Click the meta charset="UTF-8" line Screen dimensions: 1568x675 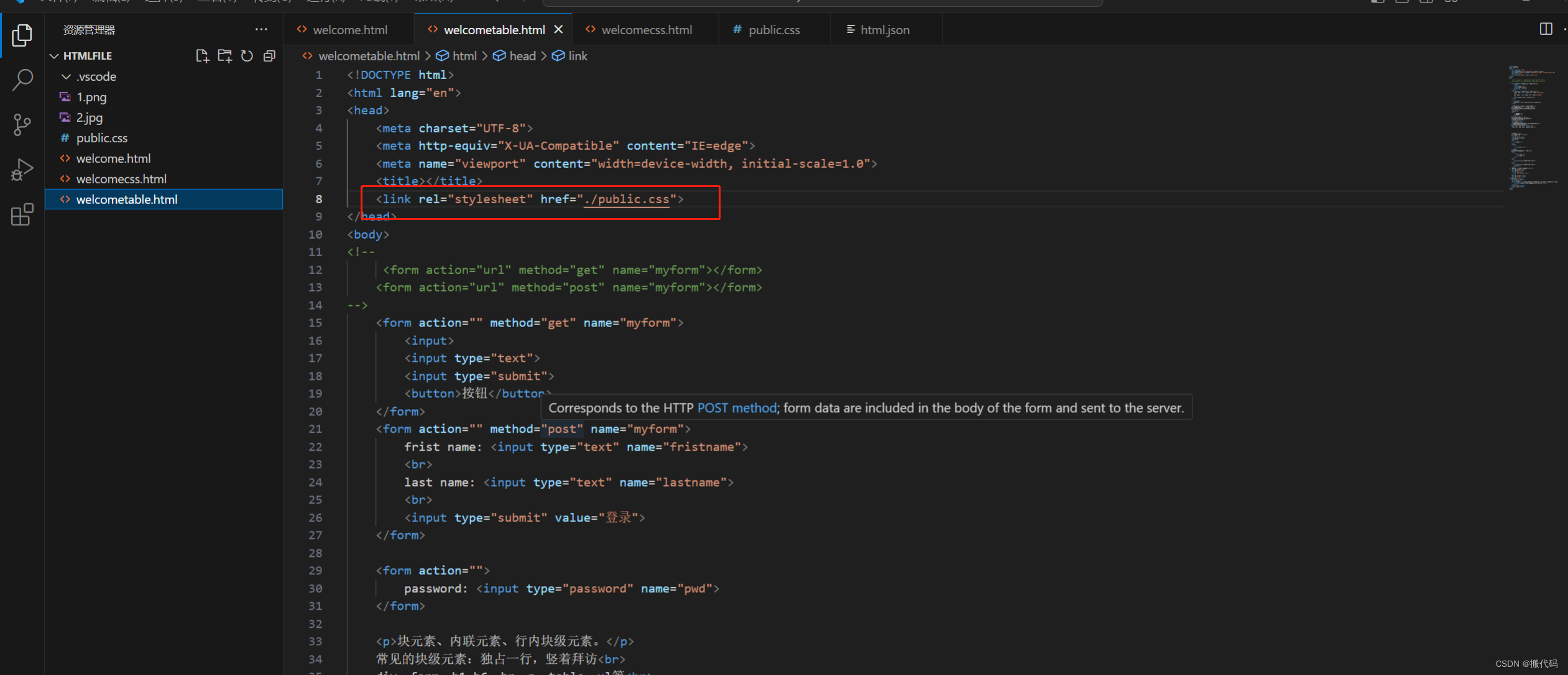coord(454,128)
